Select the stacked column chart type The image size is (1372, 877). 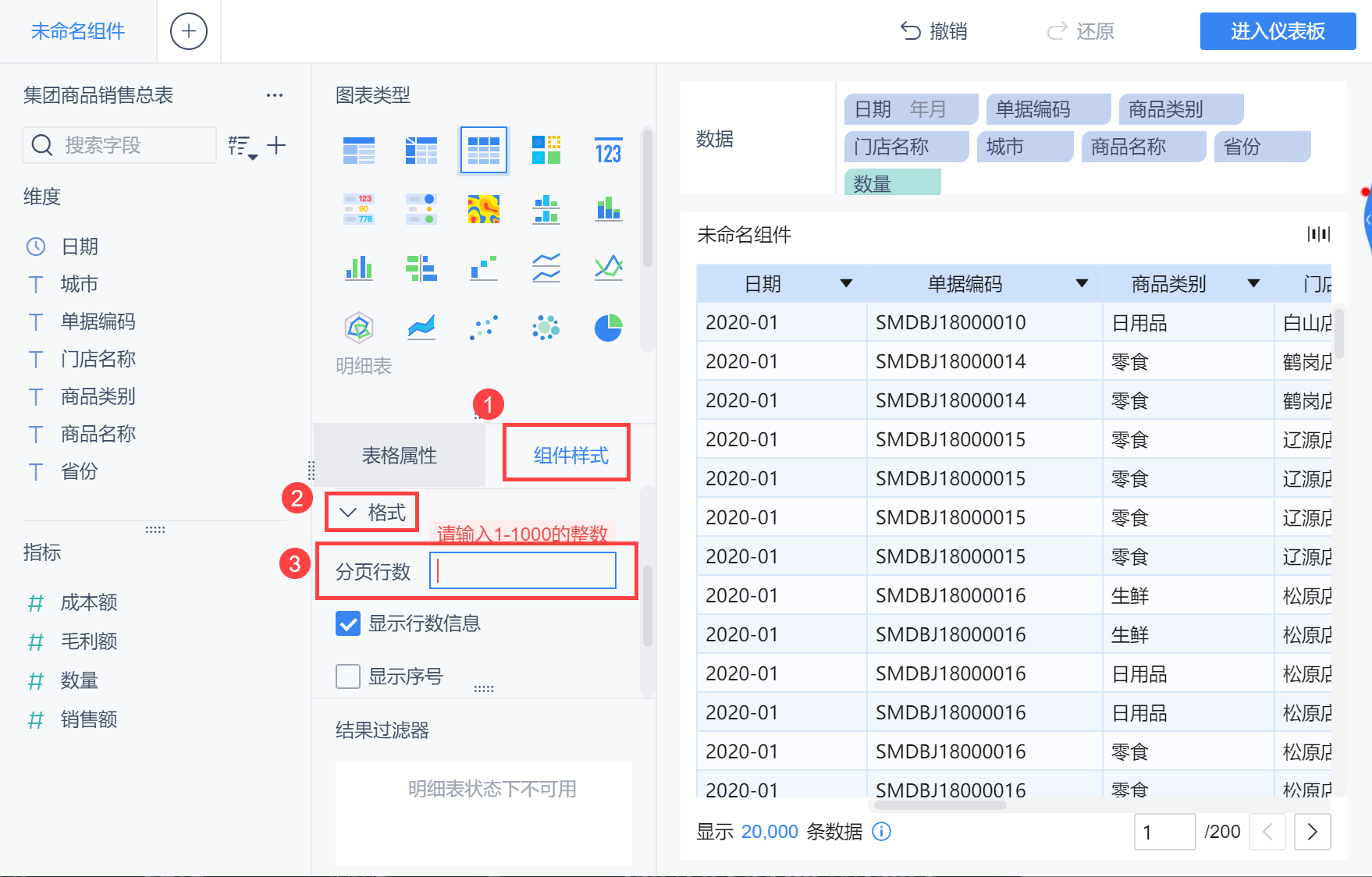tap(609, 209)
